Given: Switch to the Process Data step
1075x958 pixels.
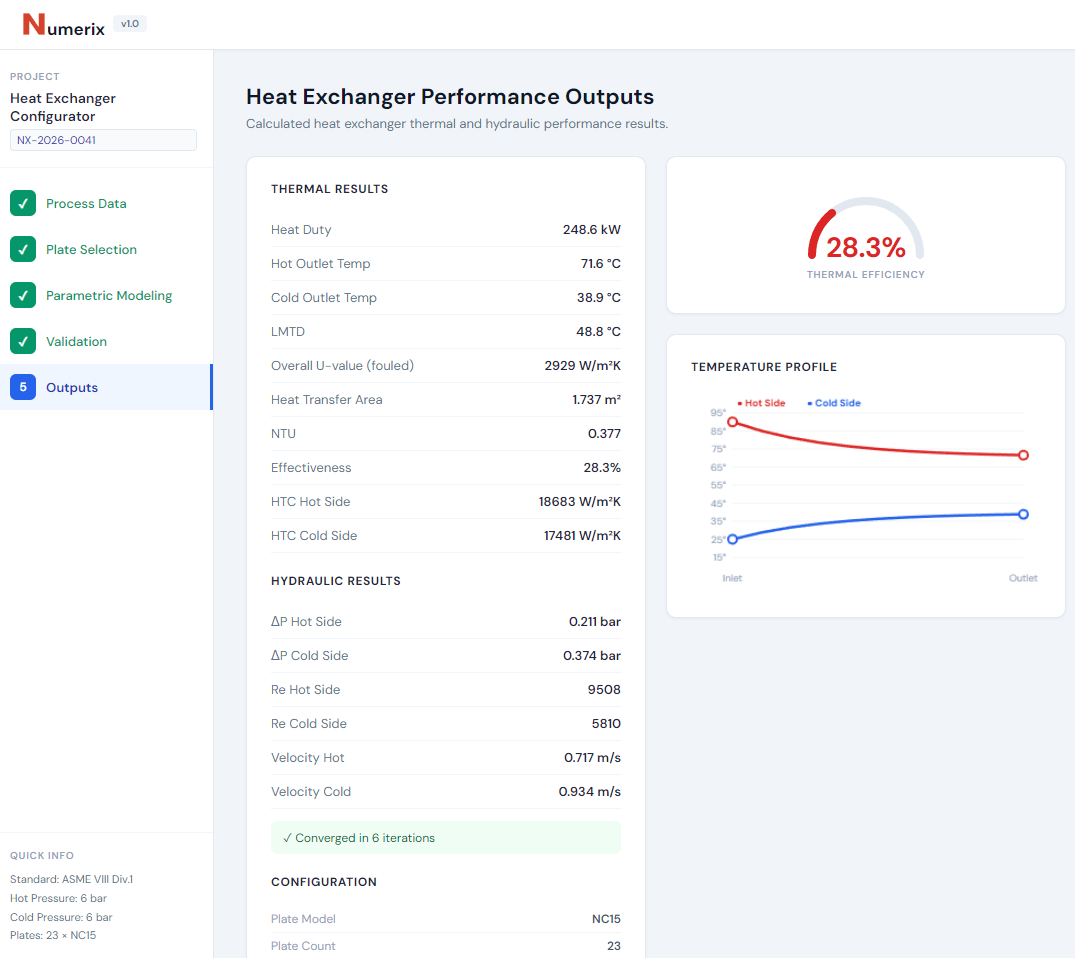Looking at the screenshot, I should (88, 203).
